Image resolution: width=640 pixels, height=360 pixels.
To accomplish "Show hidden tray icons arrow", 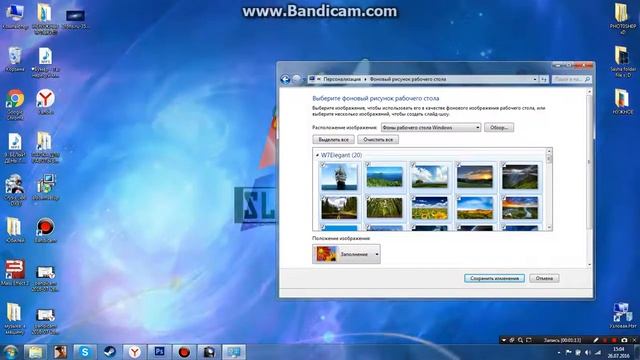I will pyautogui.click(x=558, y=352).
